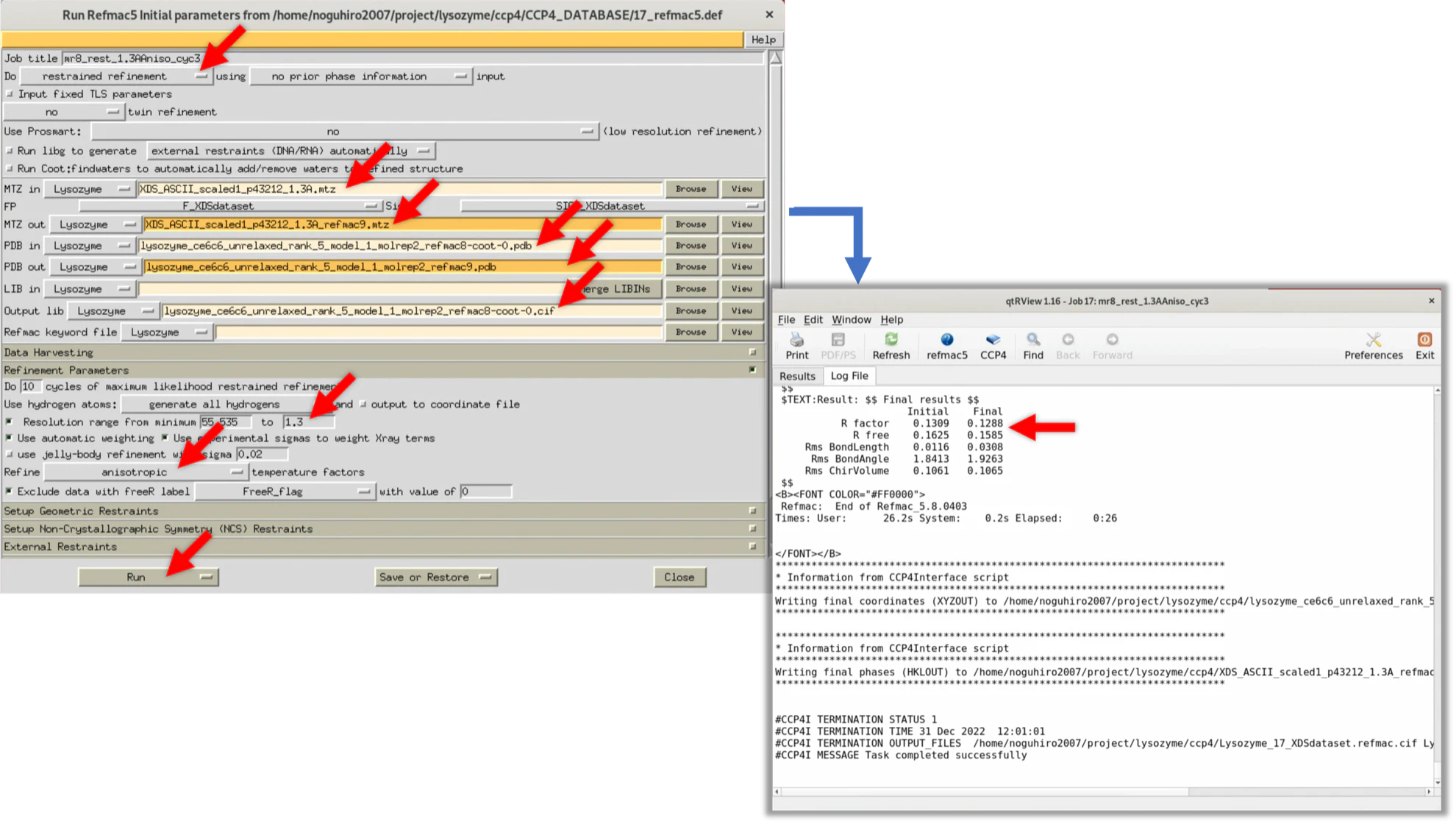1456x824 pixels.
Task: Toggle Resolution range checkbox
Action: point(10,422)
